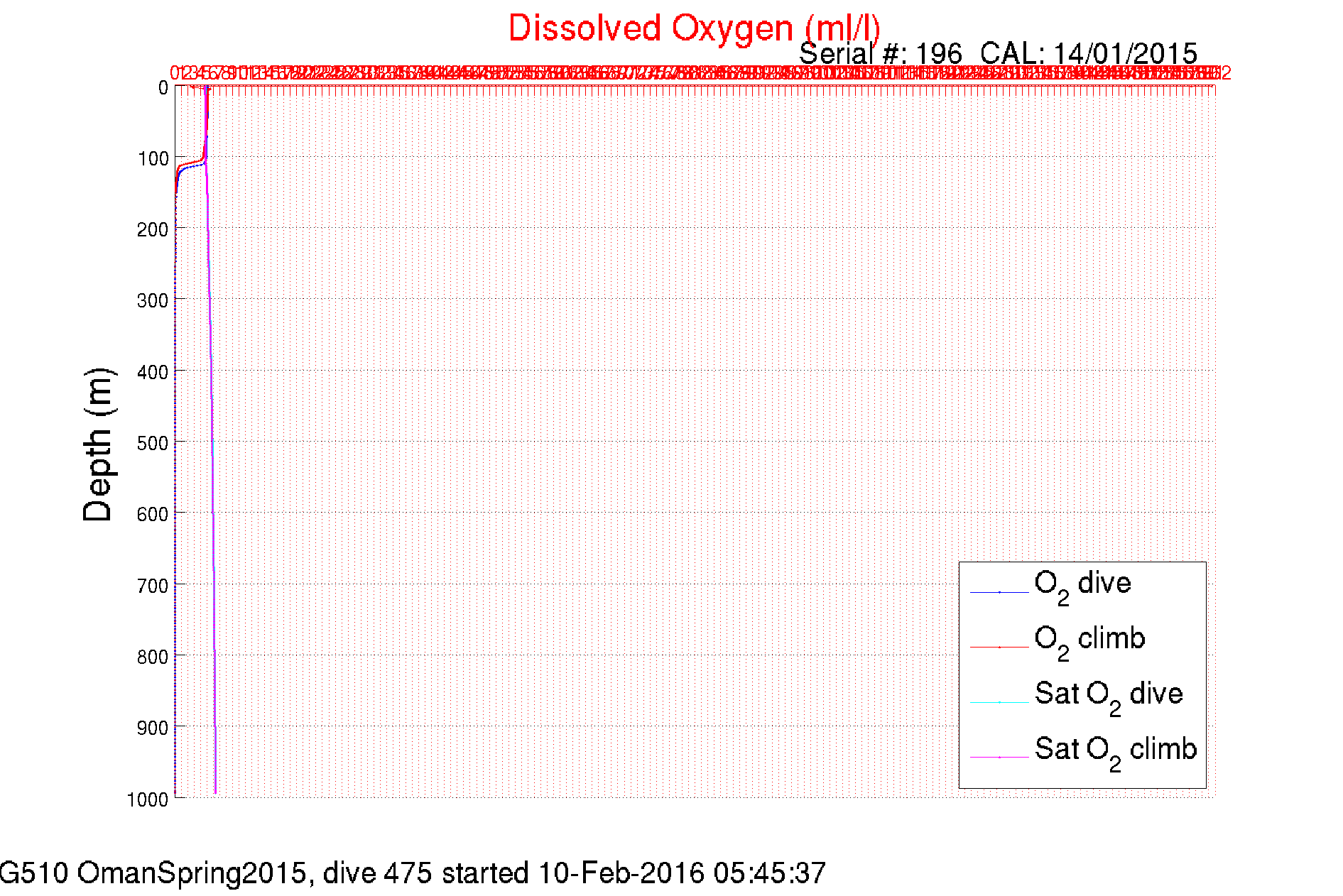Click the depth tick label 100
Image resolution: width=1343 pixels, height=896 pixels.
(x=153, y=158)
